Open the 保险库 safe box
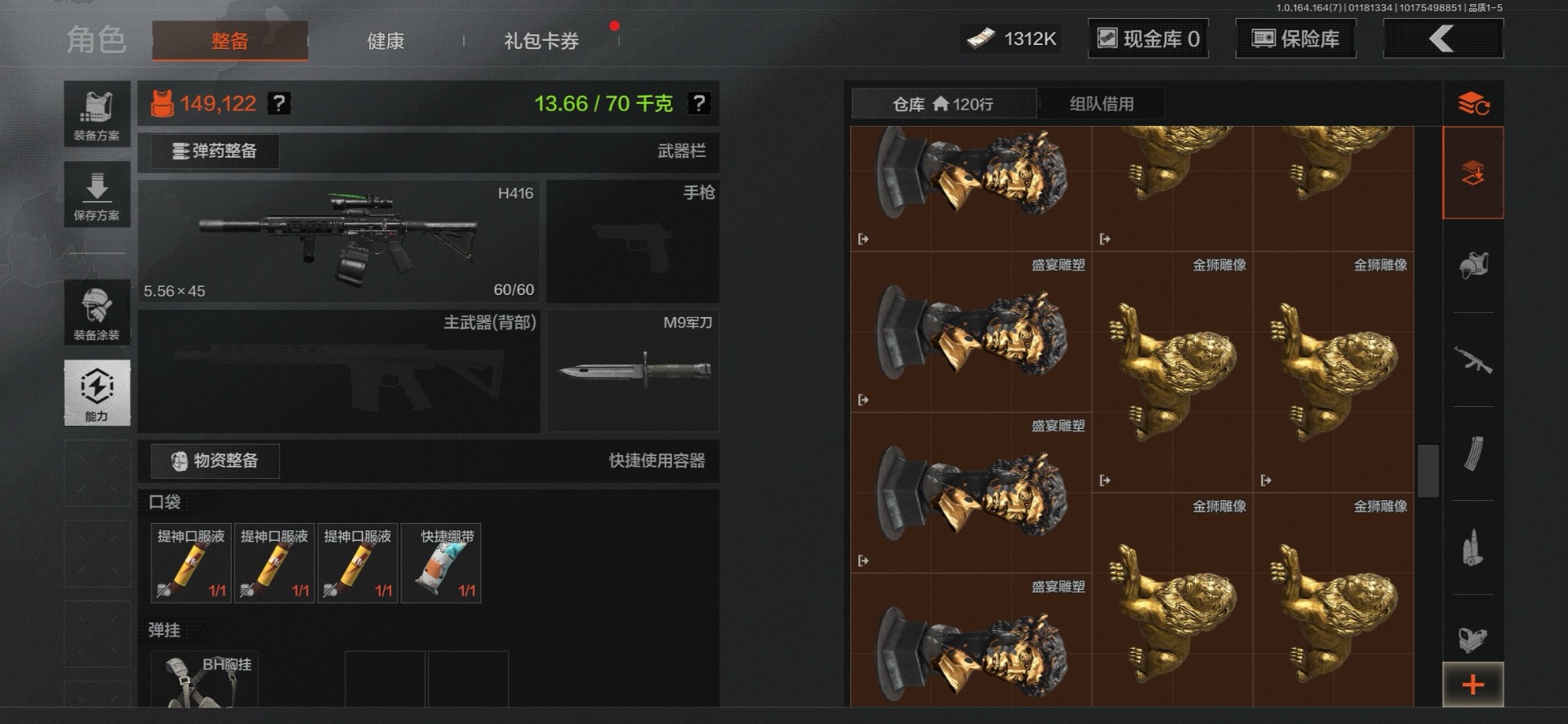Viewport: 1568px width, 724px height. (x=1296, y=38)
